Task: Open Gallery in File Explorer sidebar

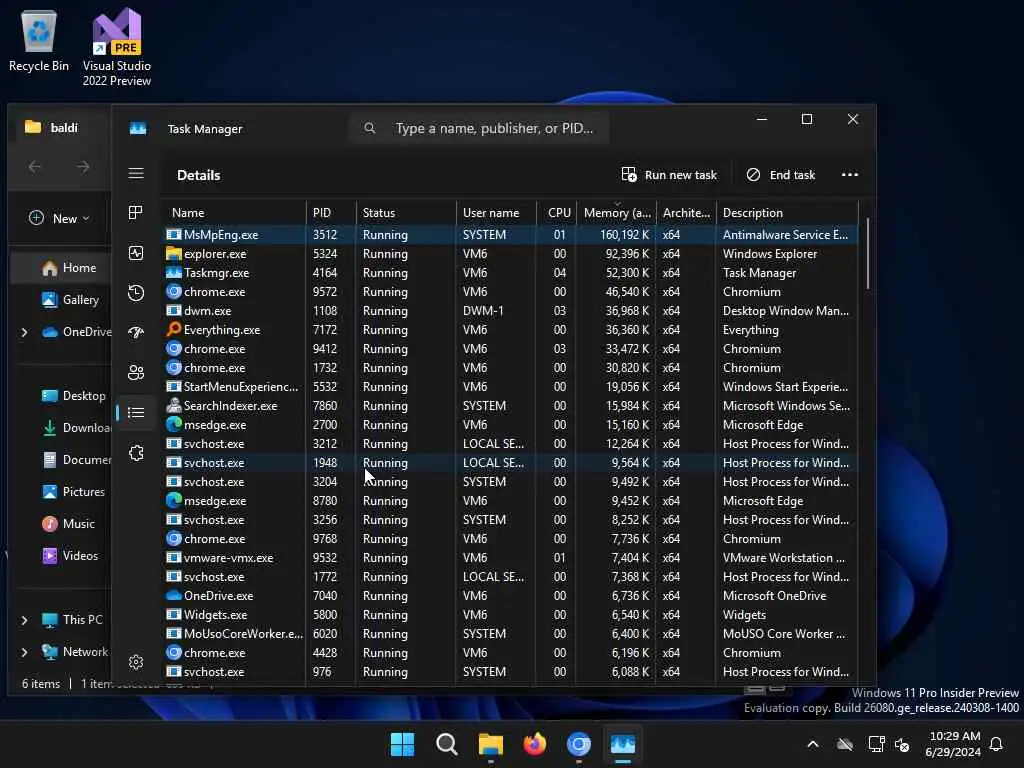Action: pyautogui.click(x=69, y=300)
